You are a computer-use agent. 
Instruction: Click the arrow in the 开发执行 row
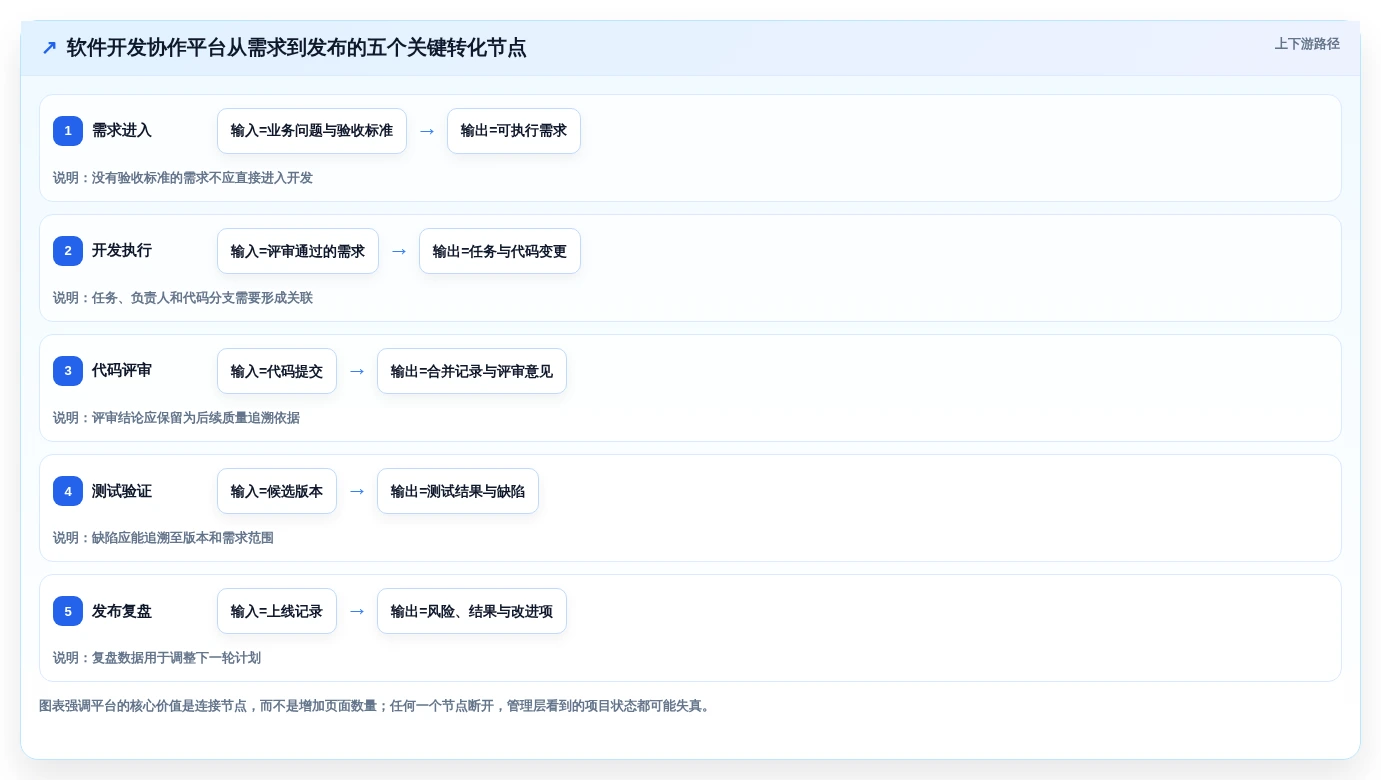pos(399,251)
